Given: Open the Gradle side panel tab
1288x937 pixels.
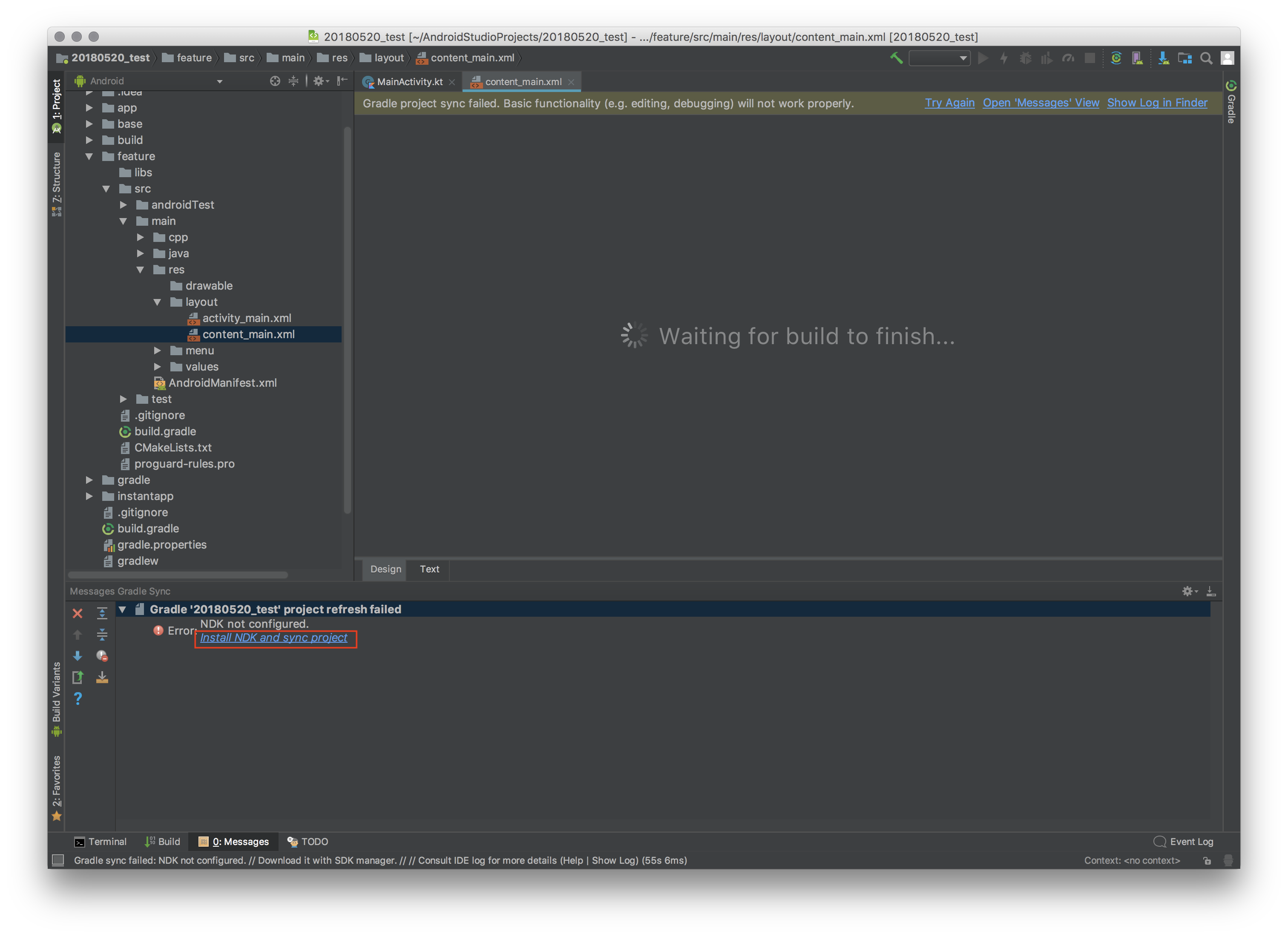Looking at the screenshot, I should click(x=1230, y=102).
